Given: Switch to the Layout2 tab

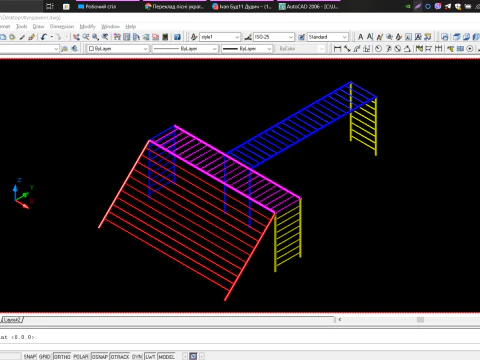Looking at the screenshot, I should pos(12,320).
